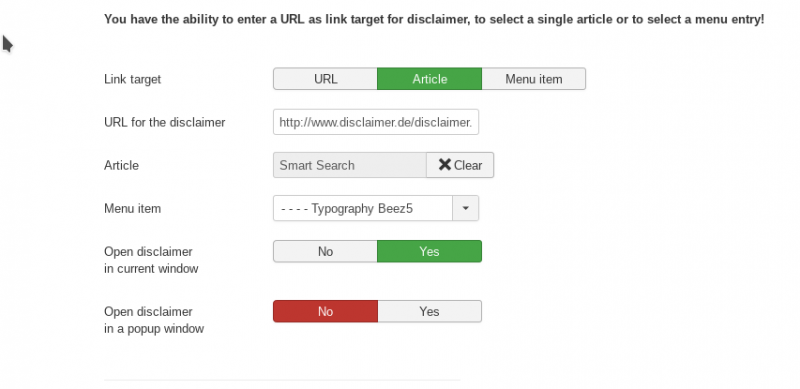The width and height of the screenshot is (800, 389).
Task: Click the Open disclaimer in current window label
Action: [151, 260]
